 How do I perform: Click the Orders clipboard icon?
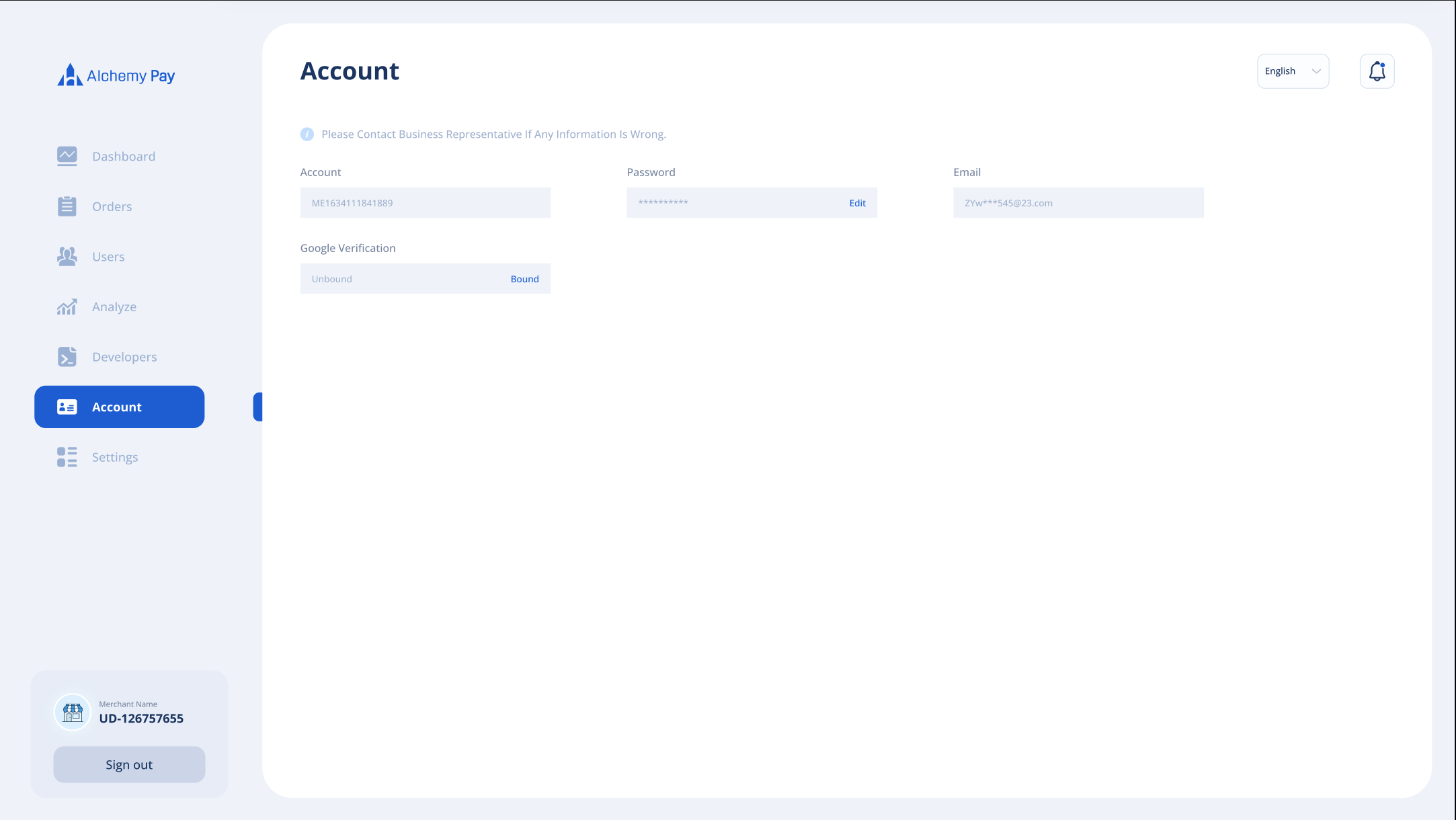67,206
